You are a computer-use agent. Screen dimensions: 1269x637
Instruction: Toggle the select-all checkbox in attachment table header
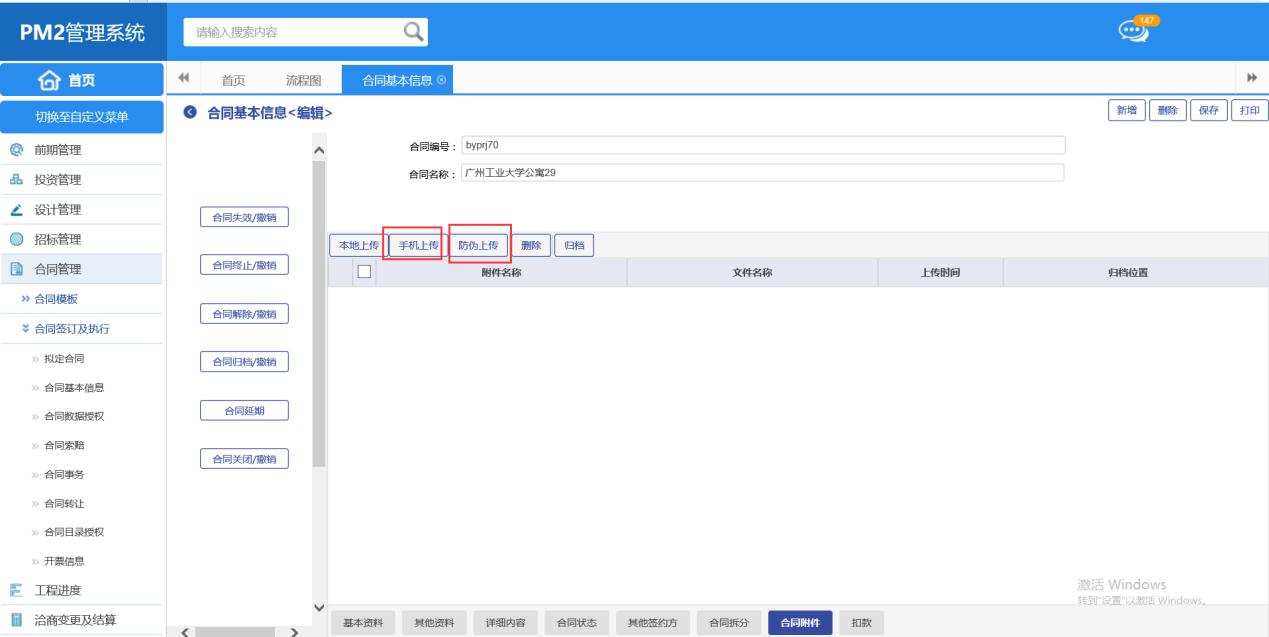364,272
